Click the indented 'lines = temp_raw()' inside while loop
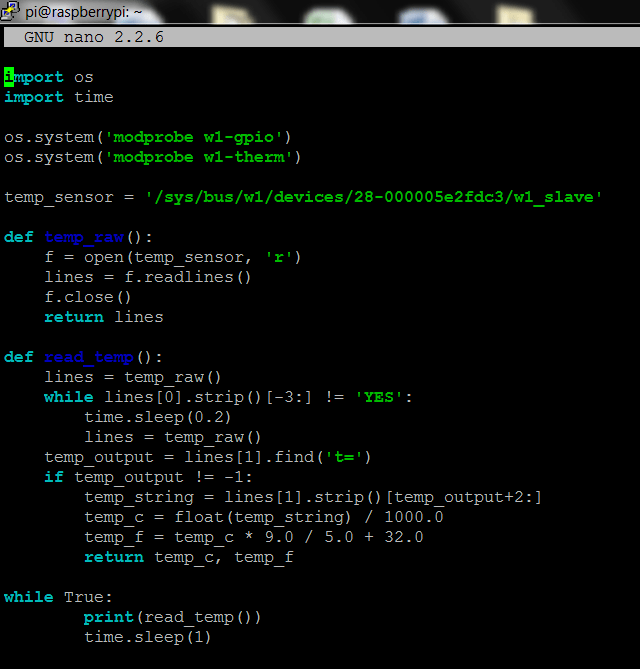The image size is (640, 669). 172,437
